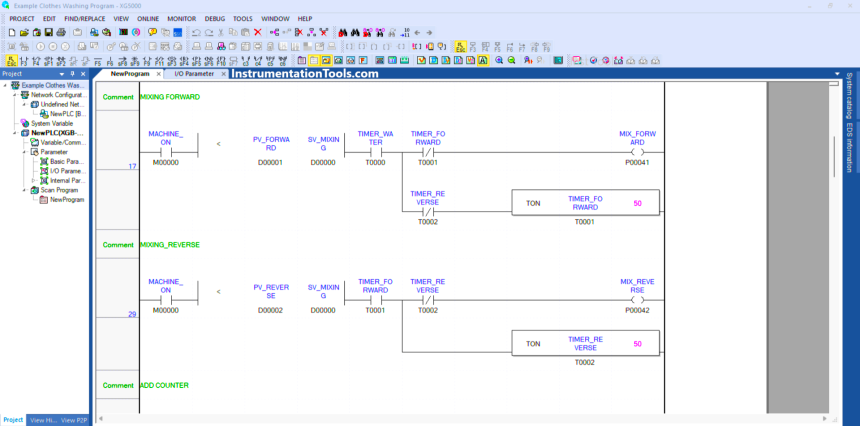Click the forward navigation arrow icon
The height and width of the screenshot is (426, 860).
429,32
